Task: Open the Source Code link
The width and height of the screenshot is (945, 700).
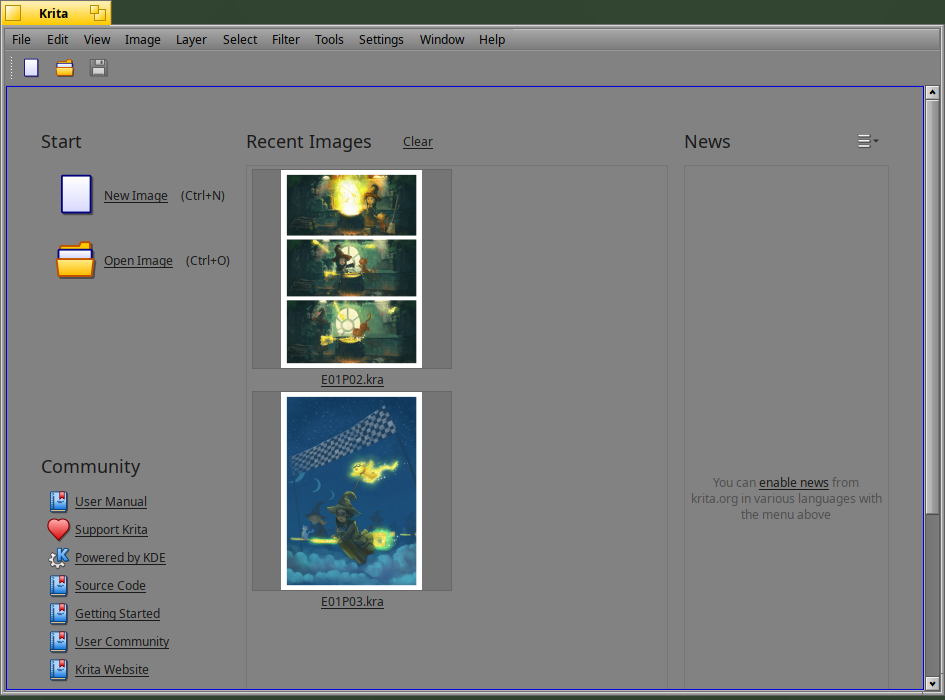Action: 110,585
